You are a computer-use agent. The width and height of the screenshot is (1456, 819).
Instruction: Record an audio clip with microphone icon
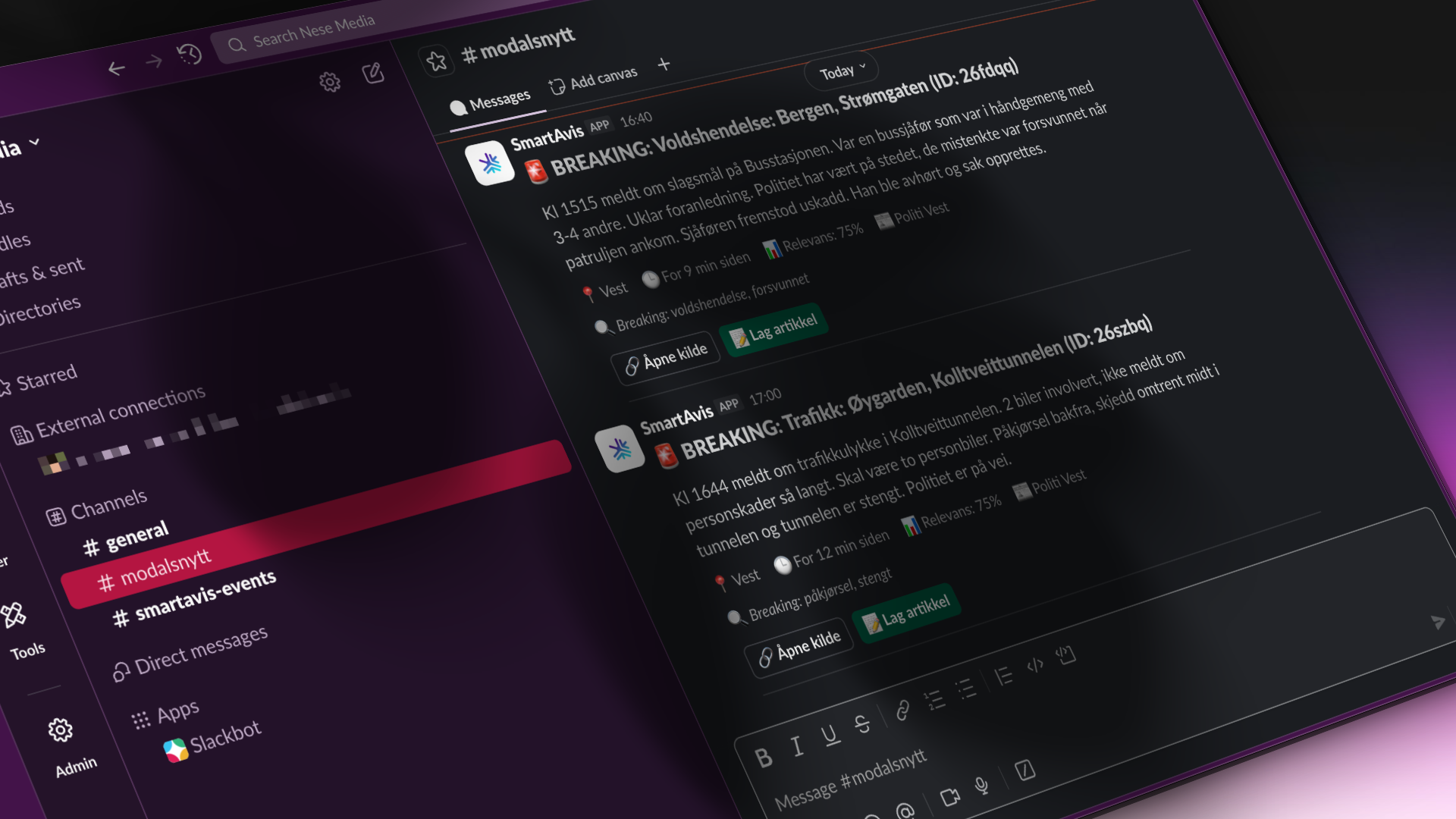(981, 786)
